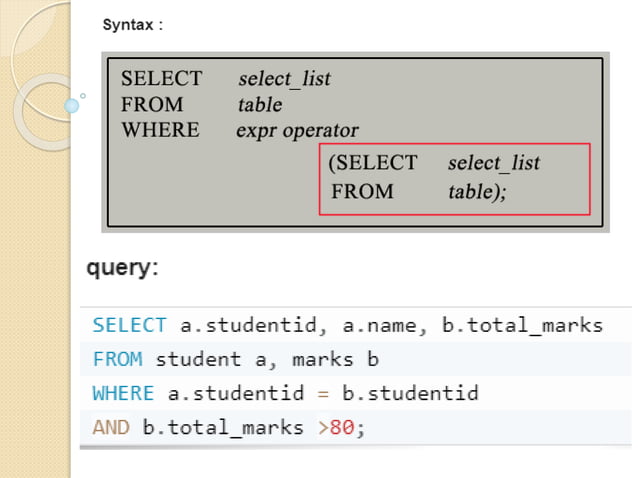Click select_list inside the red subquery box
638x478 pixels.
click(494, 162)
